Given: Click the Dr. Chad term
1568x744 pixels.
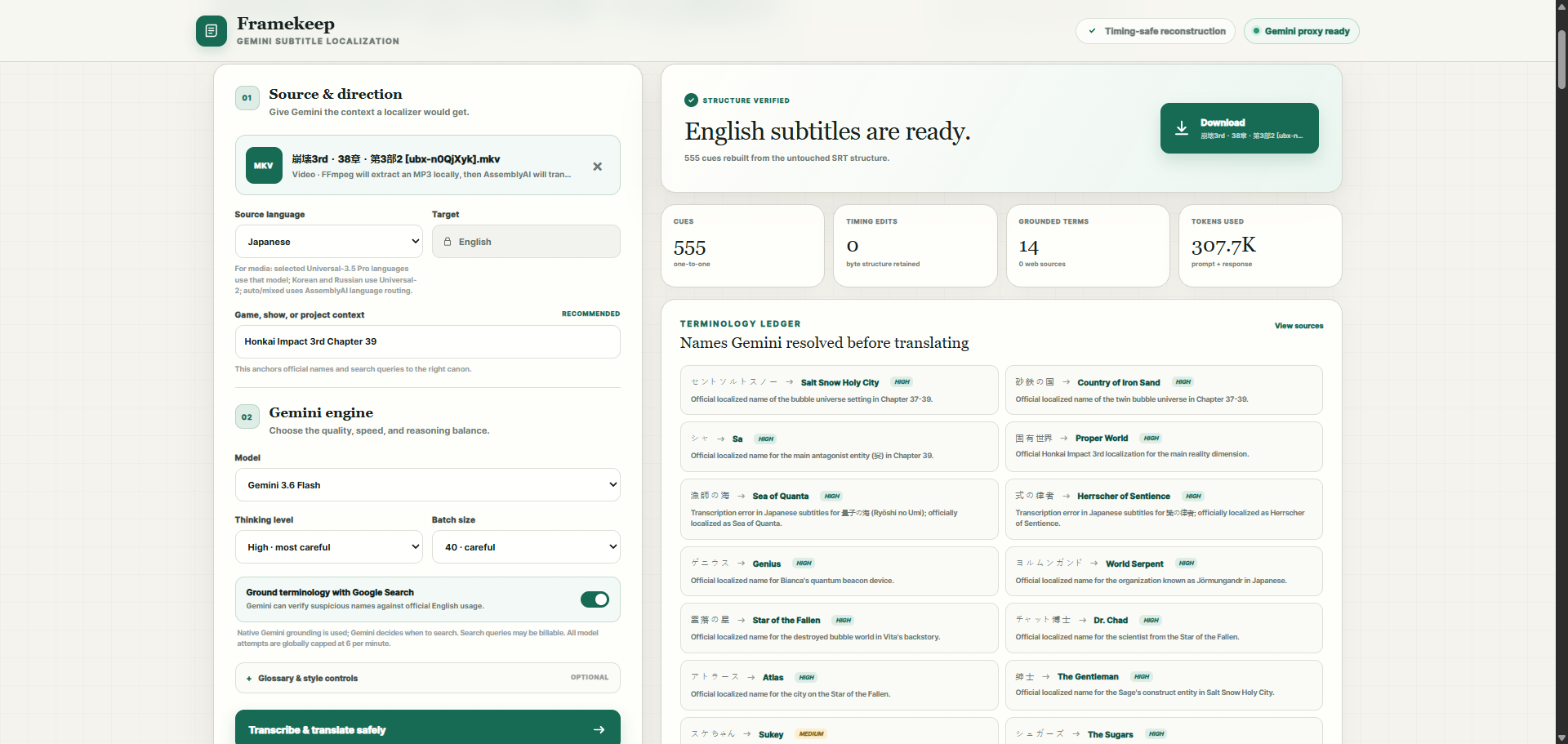Looking at the screenshot, I should (x=1111, y=621).
